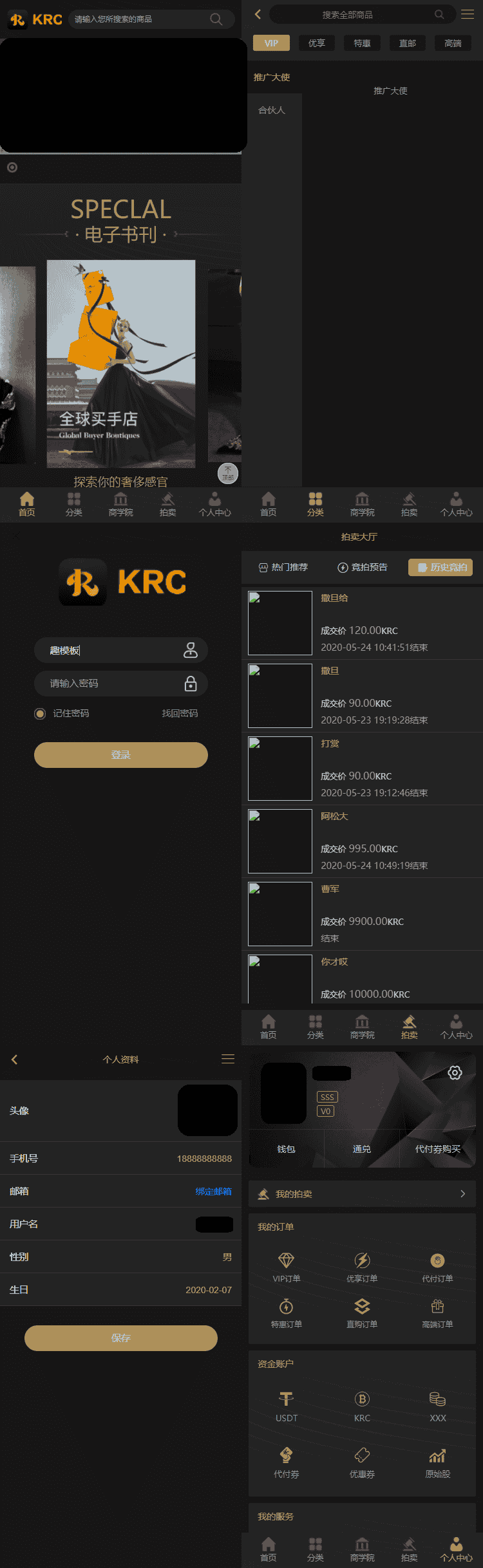
Task: Click the 登录 login button
Action: point(121,755)
